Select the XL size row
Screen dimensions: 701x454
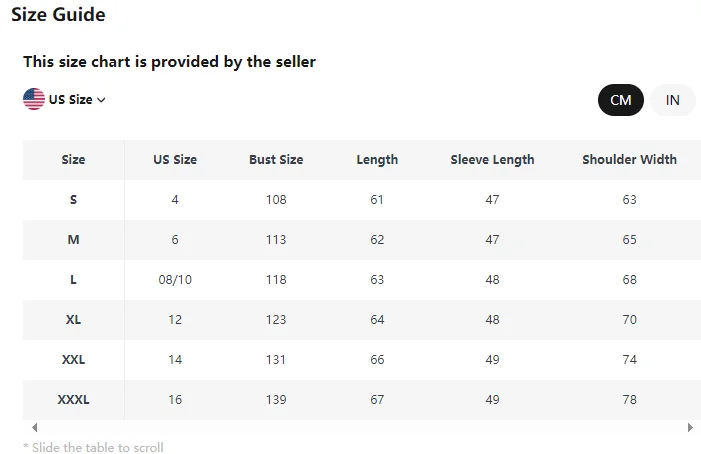pyautogui.click(x=73, y=320)
